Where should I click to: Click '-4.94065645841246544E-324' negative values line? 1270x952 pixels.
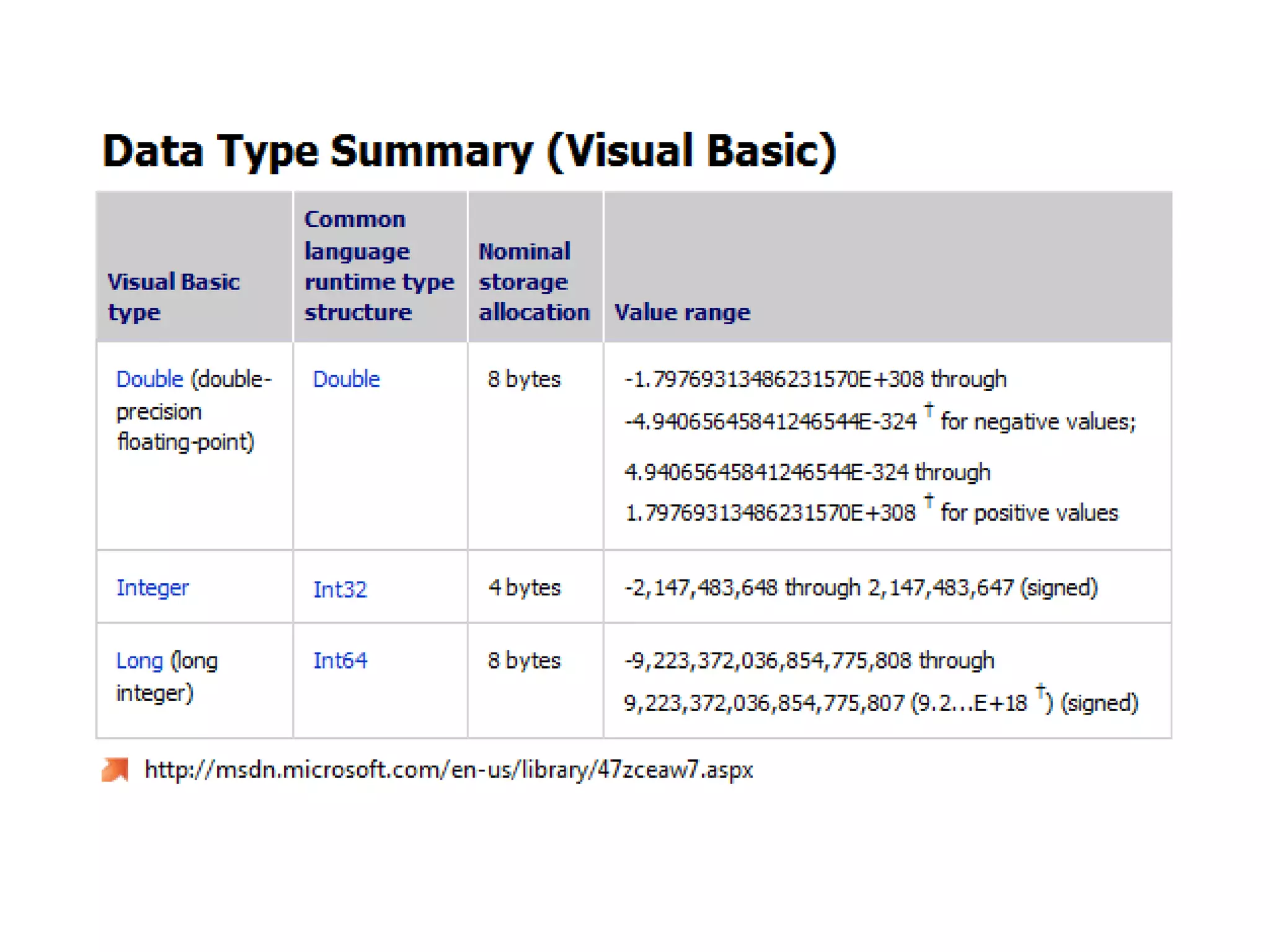pyautogui.click(x=880, y=420)
